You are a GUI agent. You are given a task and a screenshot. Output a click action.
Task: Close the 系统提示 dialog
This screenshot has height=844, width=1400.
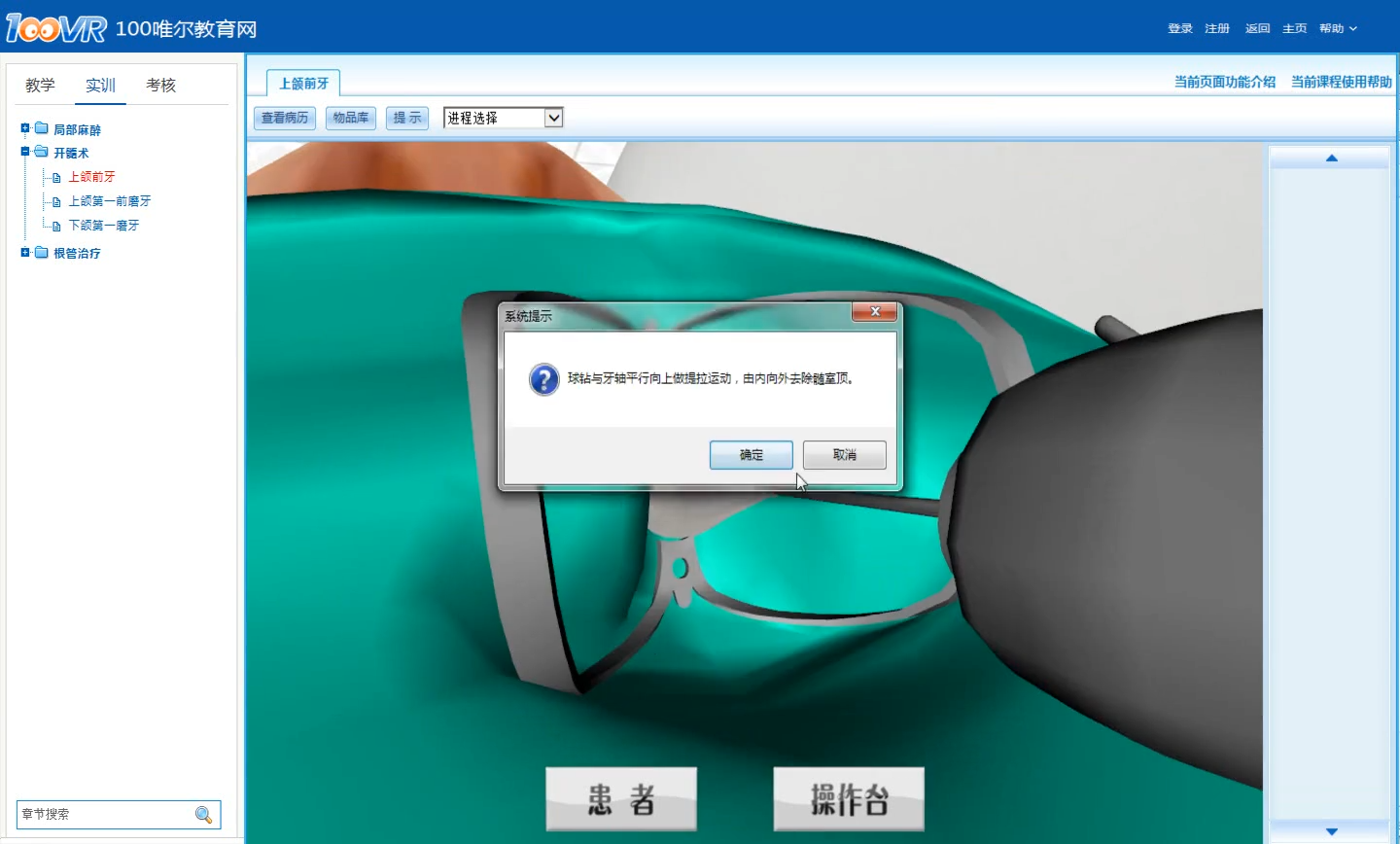coord(874,312)
